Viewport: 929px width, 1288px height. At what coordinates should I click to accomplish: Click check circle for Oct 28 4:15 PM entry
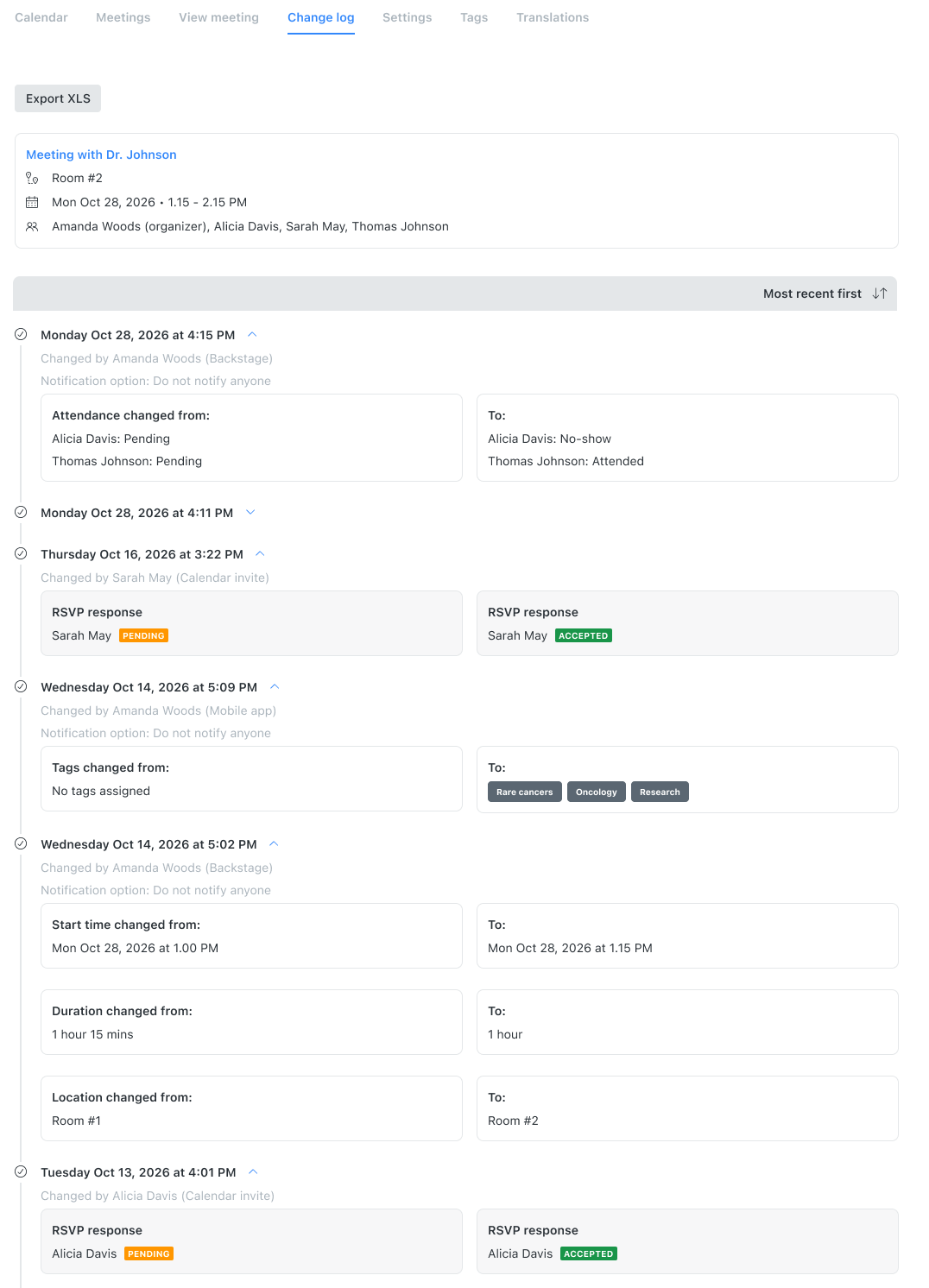pos(21,334)
